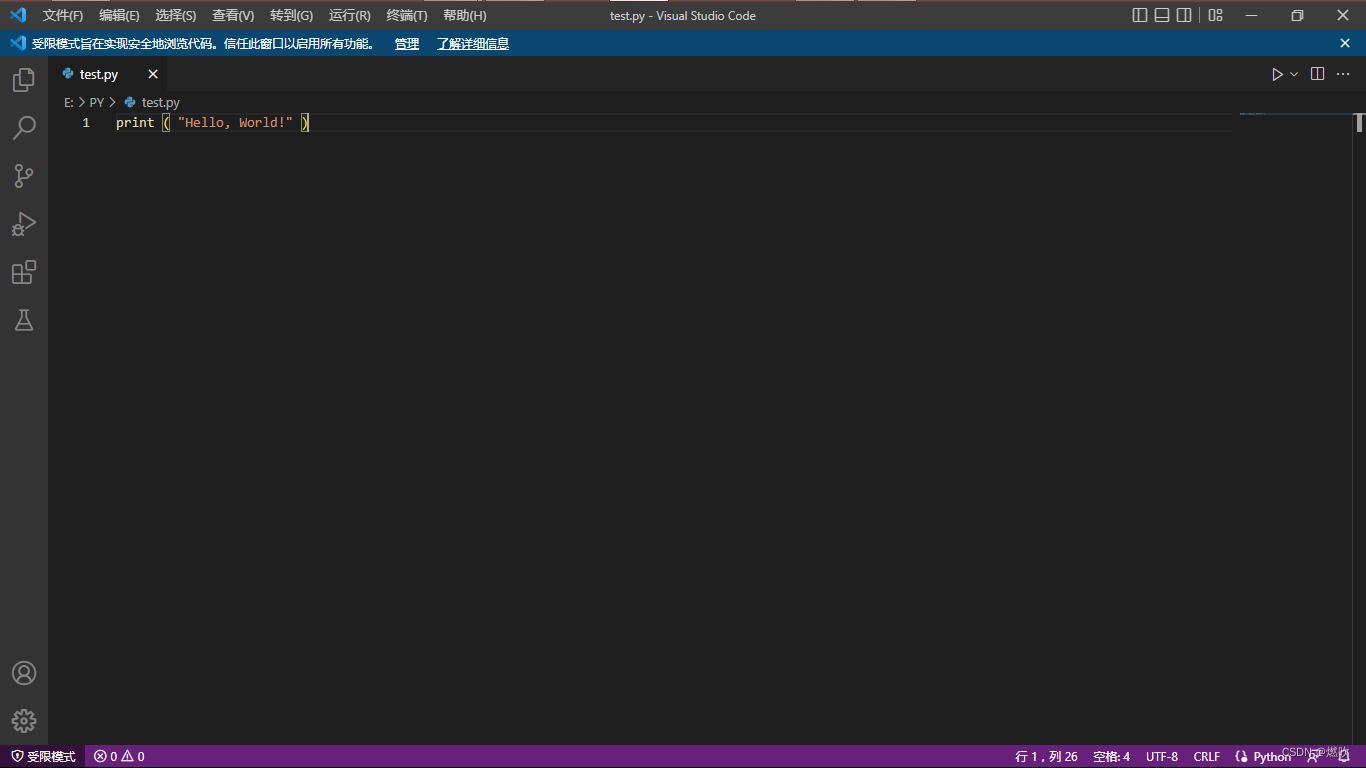Open the run options dropdown arrow
The height and width of the screenshot is (768, 1366).
(x=1294, y=73)
